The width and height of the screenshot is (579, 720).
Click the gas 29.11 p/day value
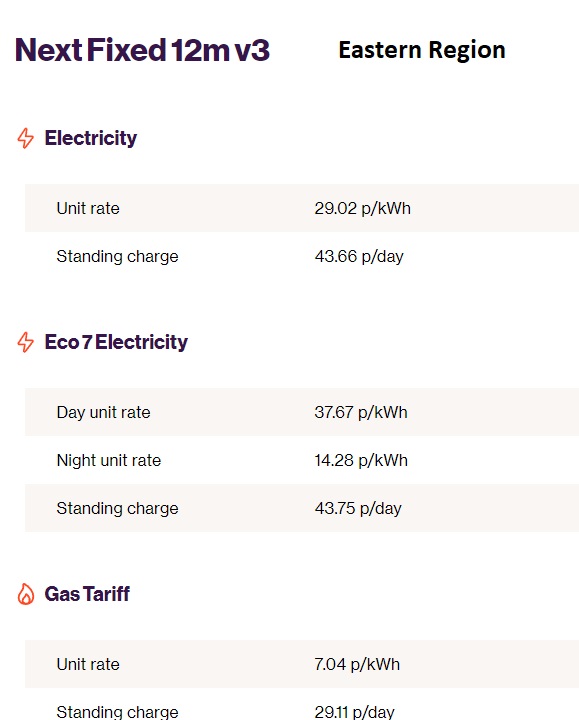(x=354, y=712)
